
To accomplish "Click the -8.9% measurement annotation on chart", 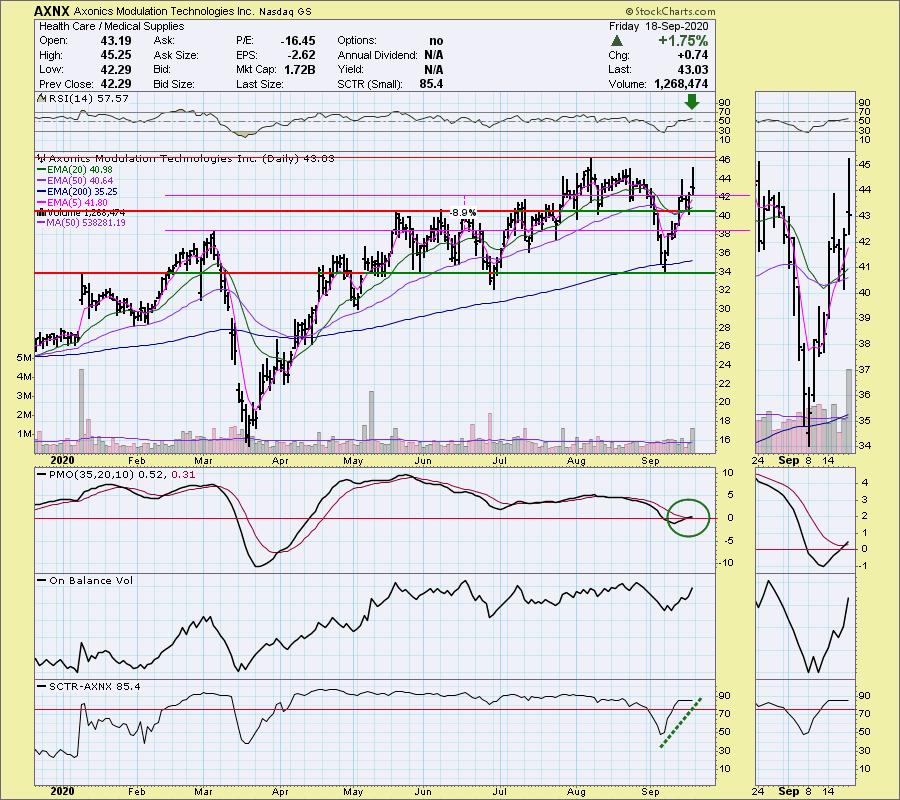I will click(x=459, y=212).
